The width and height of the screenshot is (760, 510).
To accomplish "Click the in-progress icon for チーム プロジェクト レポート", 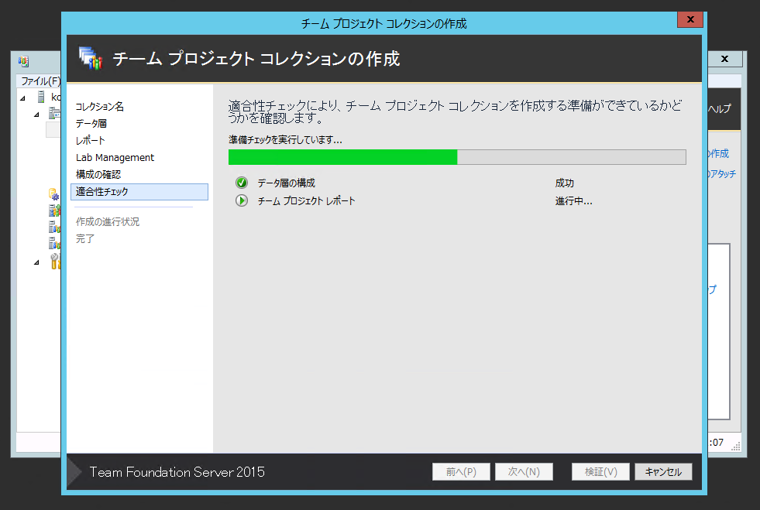I will [241, 200].
